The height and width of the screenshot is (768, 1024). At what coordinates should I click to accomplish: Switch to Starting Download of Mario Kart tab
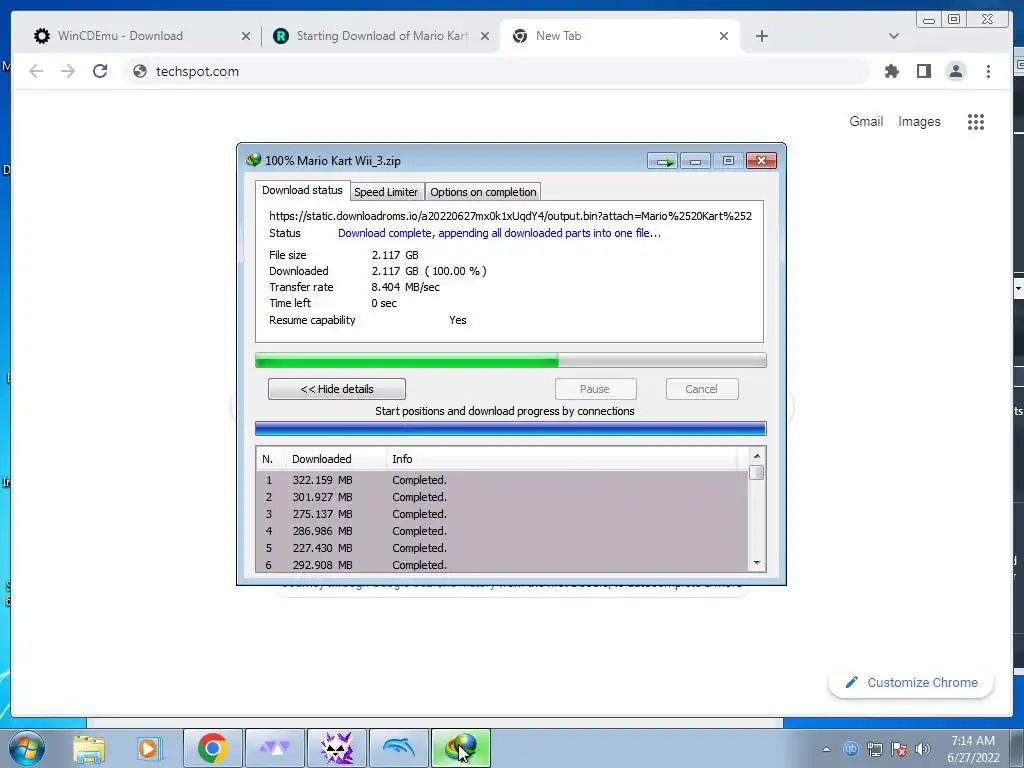(x=382, y=36)
